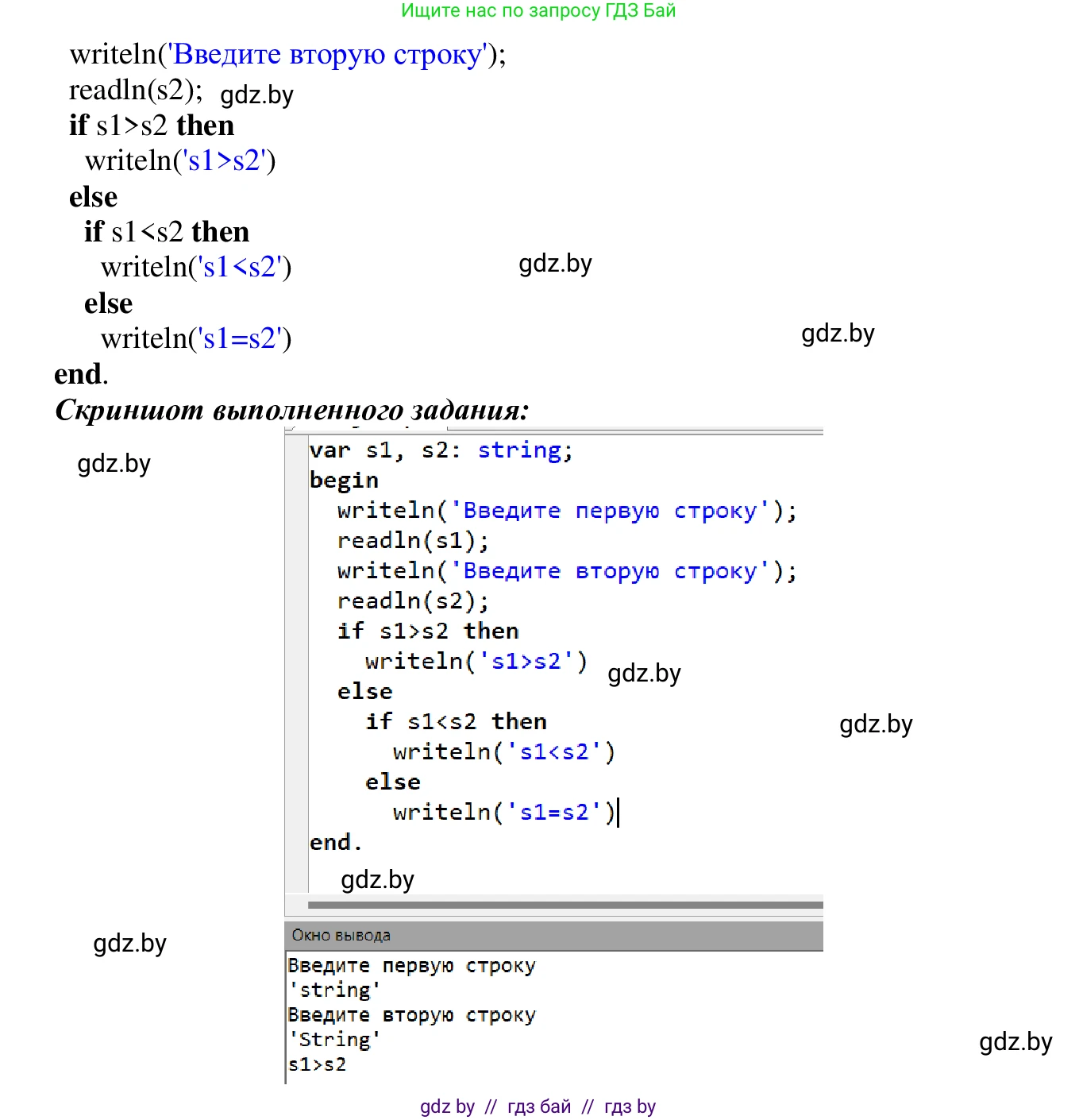Click 'Введите первую строку' string in the editor code
Viewport: 1079px width, 1120px height.
[x=609, y=511]
